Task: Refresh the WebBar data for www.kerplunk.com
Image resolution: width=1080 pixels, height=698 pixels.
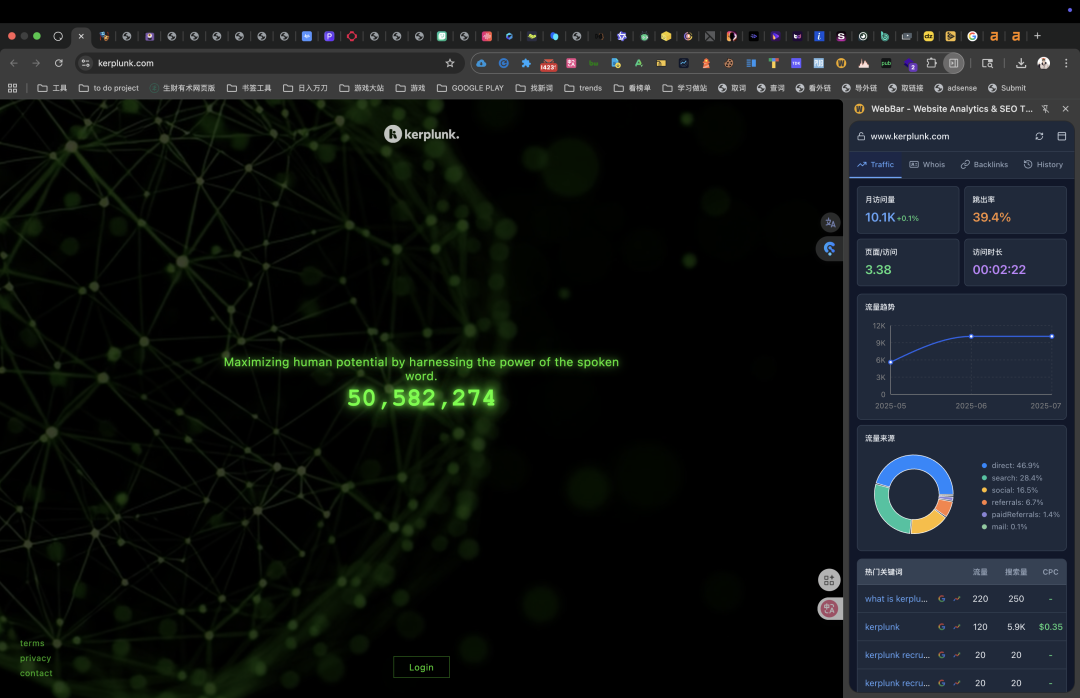Action: 1039,136
